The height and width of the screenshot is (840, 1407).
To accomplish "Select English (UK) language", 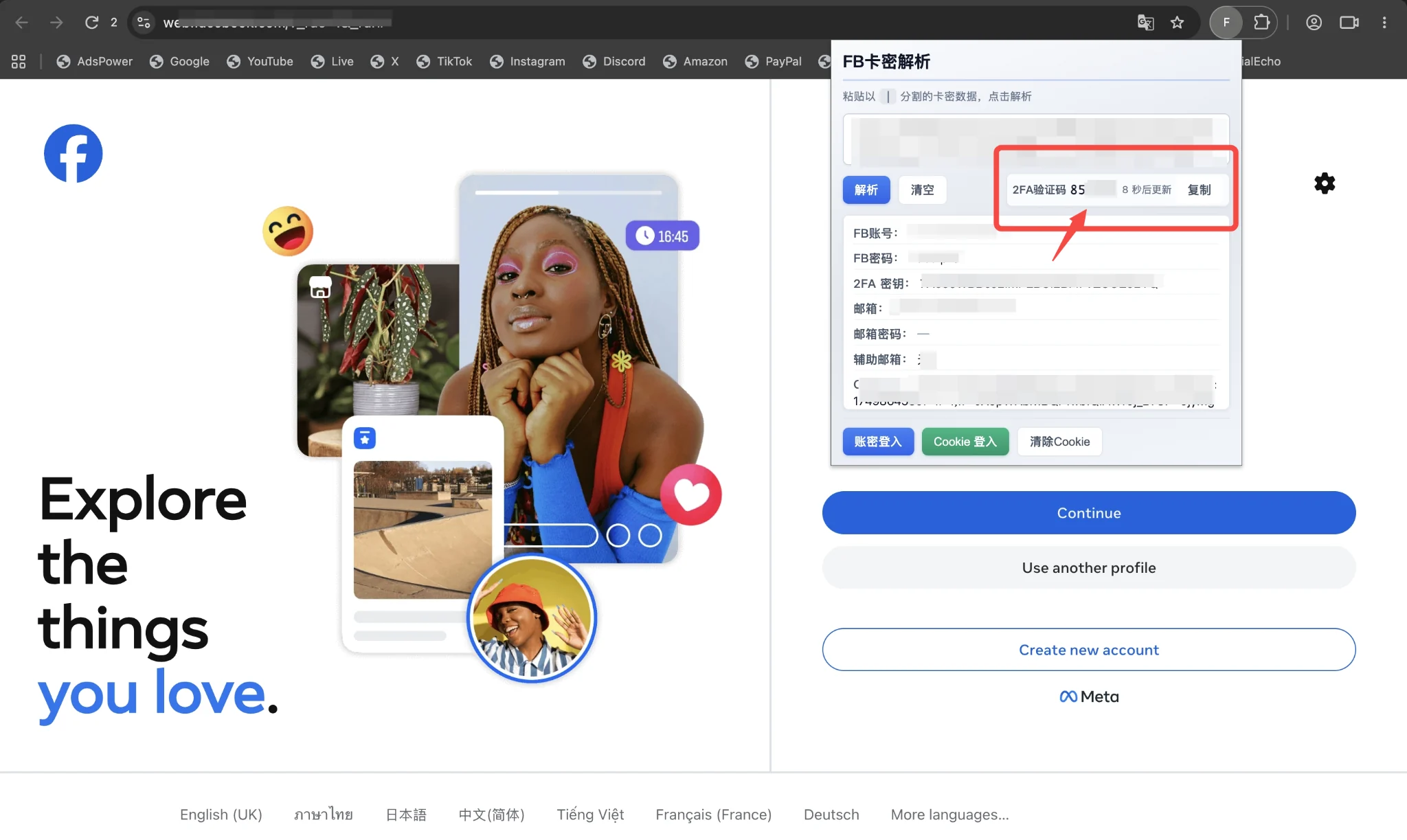I will pyautogui.click(x=221, y=815).
